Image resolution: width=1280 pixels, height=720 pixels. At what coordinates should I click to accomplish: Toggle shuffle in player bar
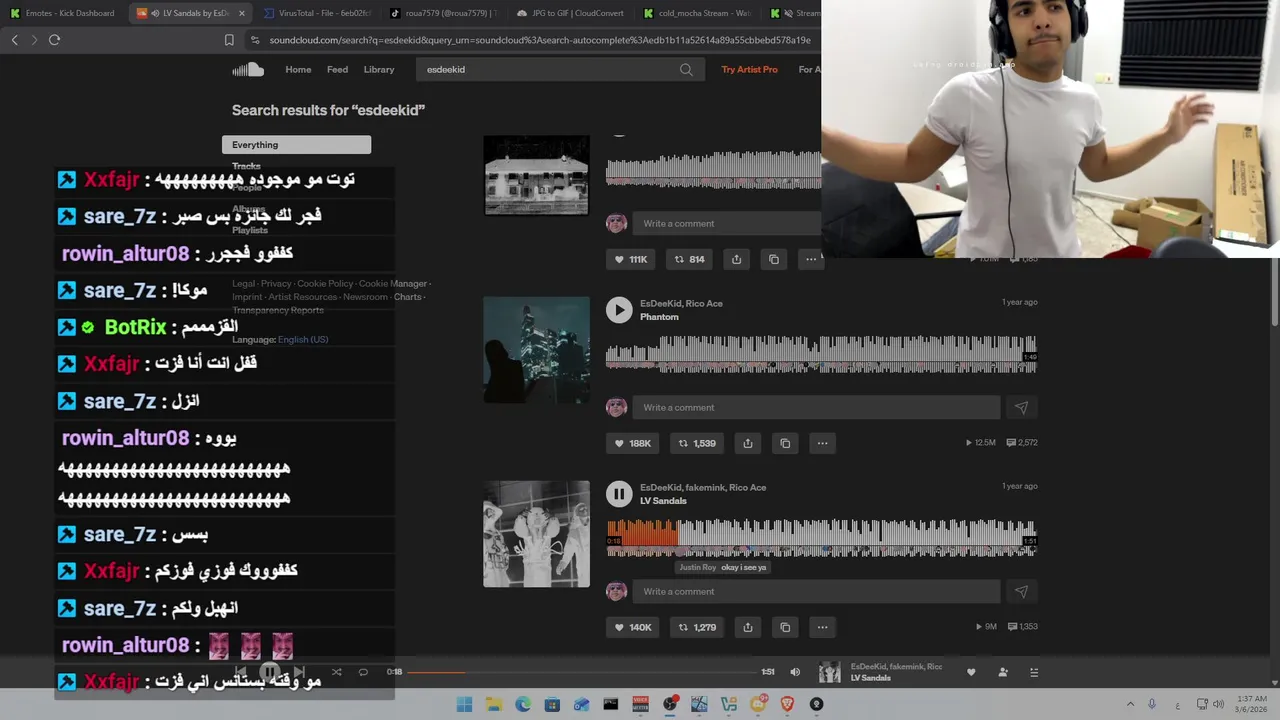pyautogui.click(x=336, y=672)
